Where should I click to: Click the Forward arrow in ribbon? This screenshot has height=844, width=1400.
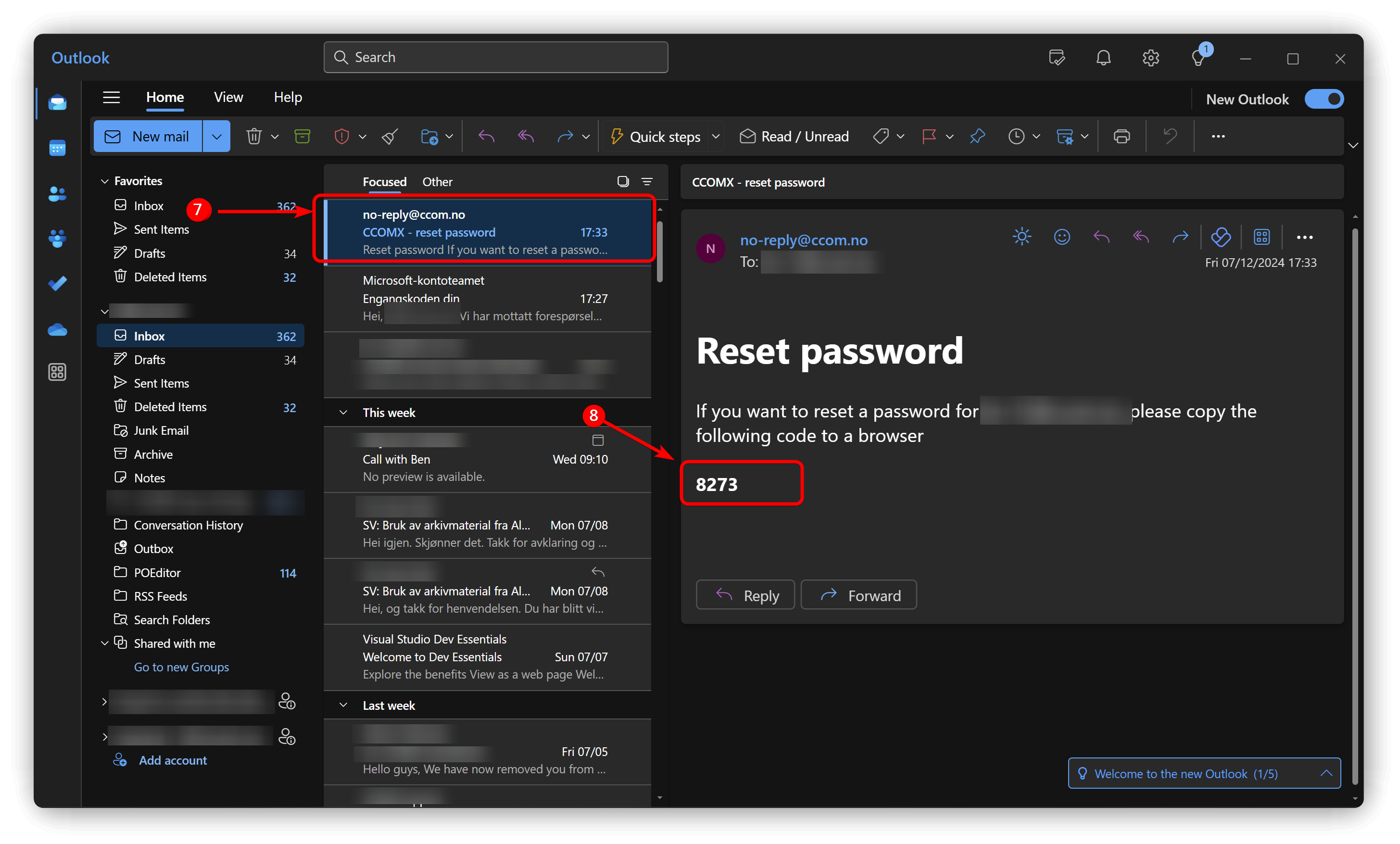[x=565, y=136]
